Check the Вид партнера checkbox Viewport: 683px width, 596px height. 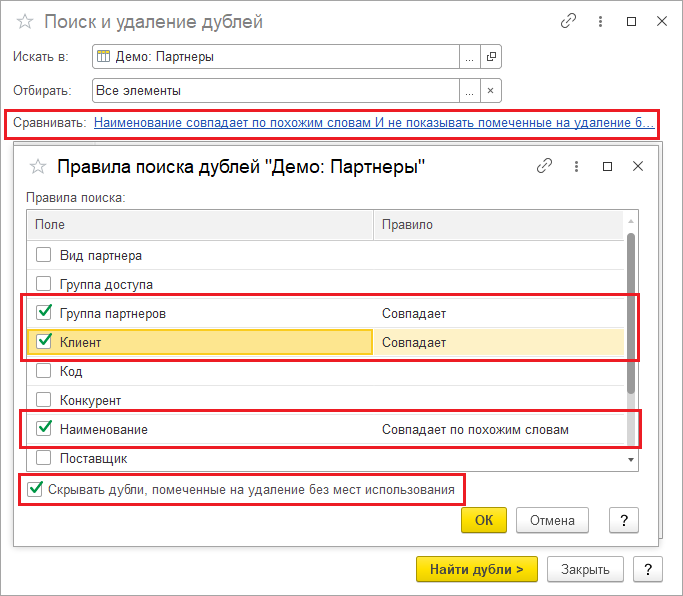pos(44,254)
